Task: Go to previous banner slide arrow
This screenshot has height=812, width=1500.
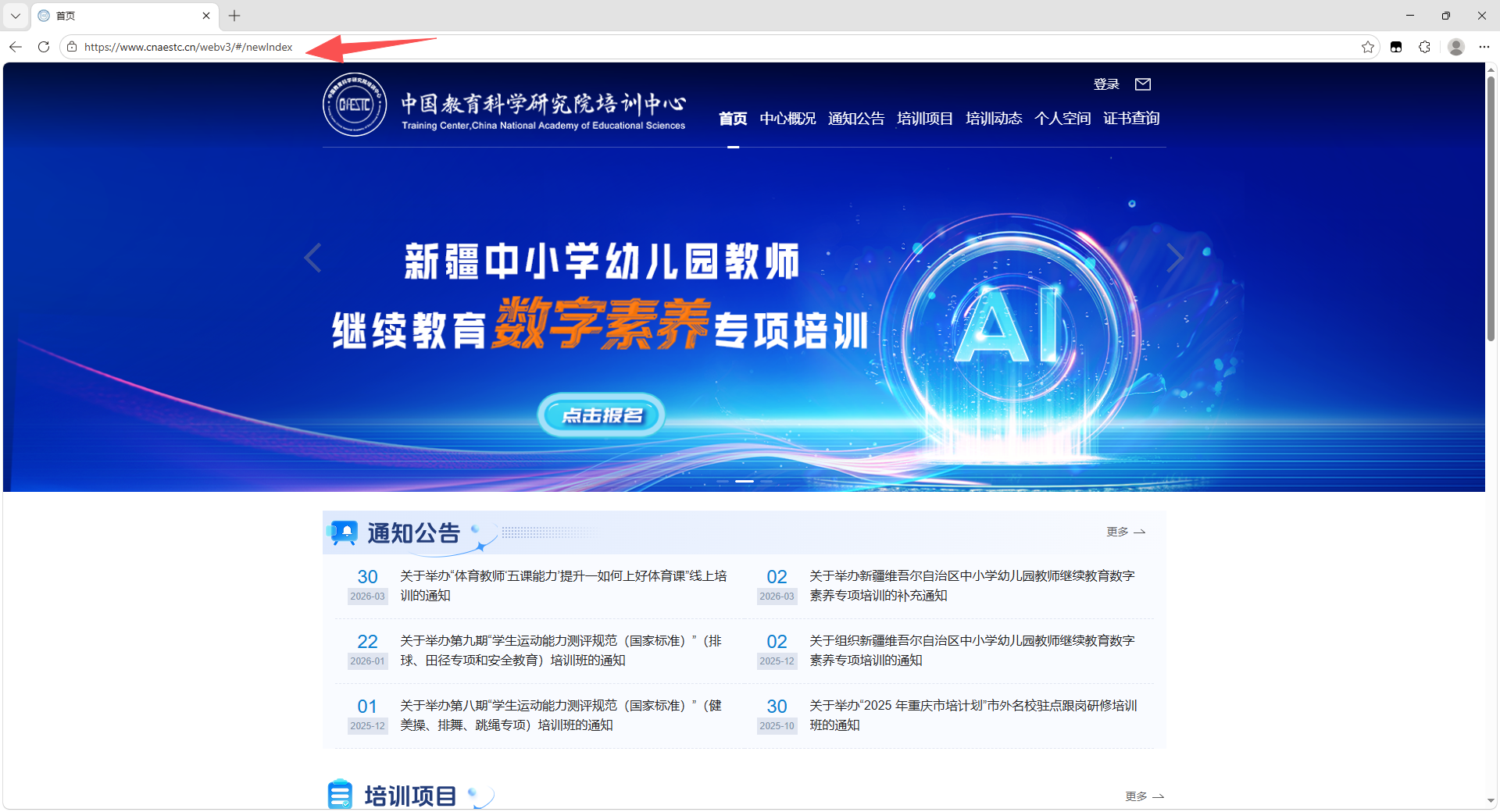Action: point(312,258)
